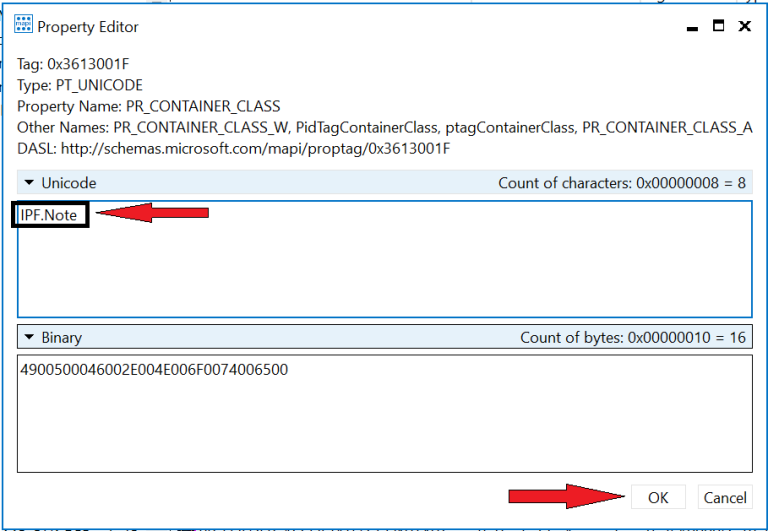768x531 pixels.
Task: Click the Cancel button
Action: [725, 497]
